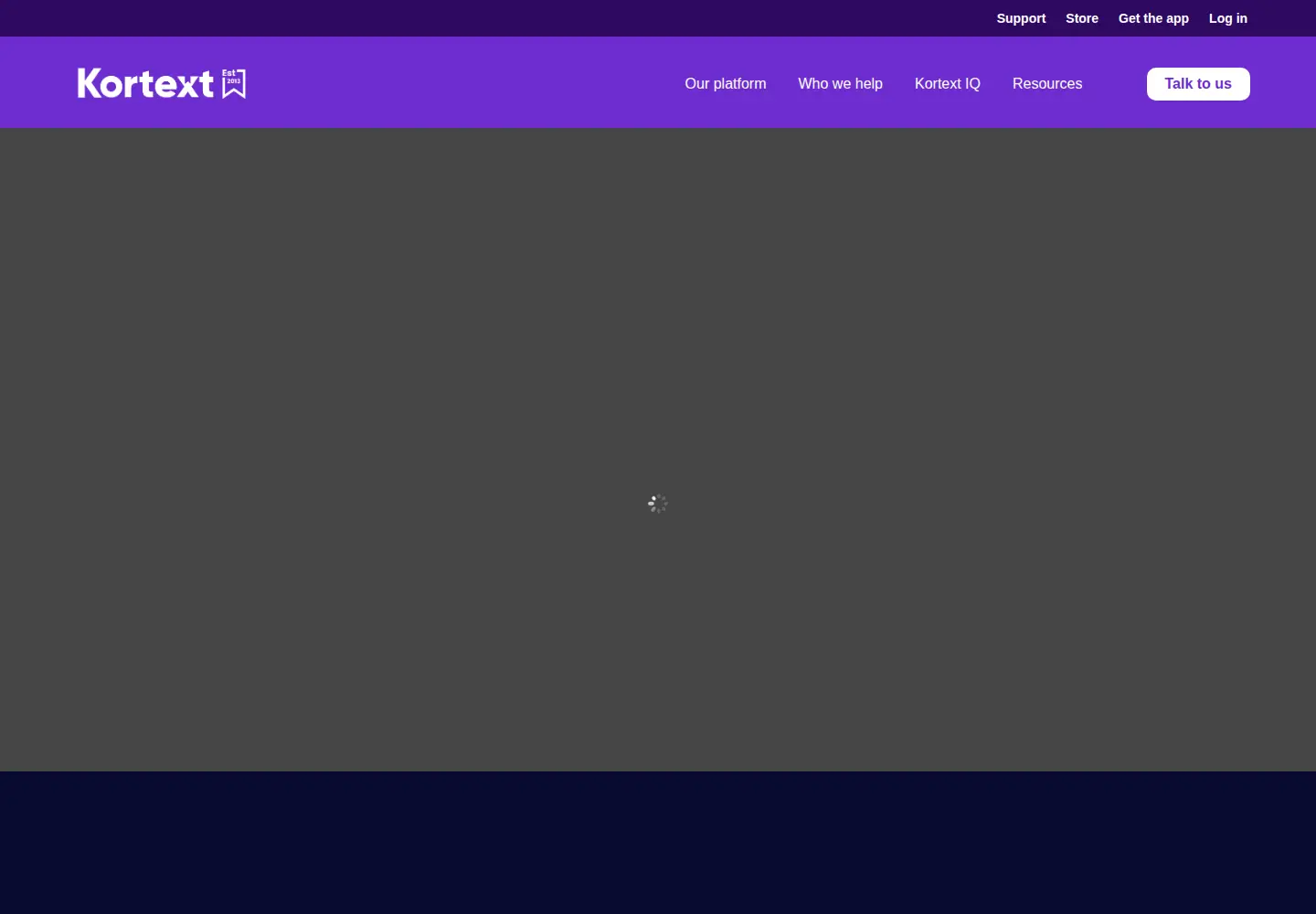The height and width of the screenshot is (914, 1316).
Task: Open the Get the app link
Action: pyautogui.click(x=1153, y=18)
